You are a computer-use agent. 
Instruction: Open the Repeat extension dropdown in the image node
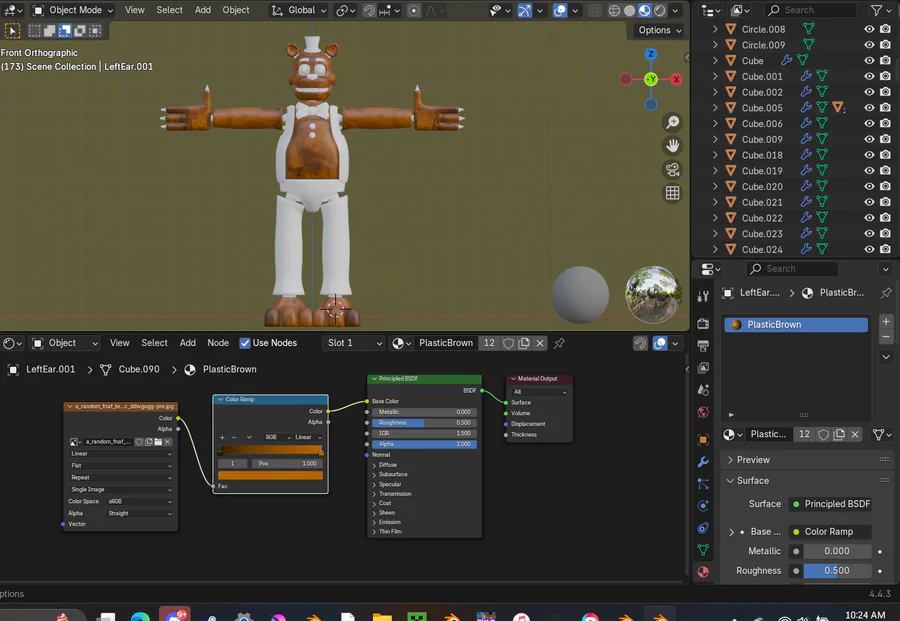click(121, 478)
